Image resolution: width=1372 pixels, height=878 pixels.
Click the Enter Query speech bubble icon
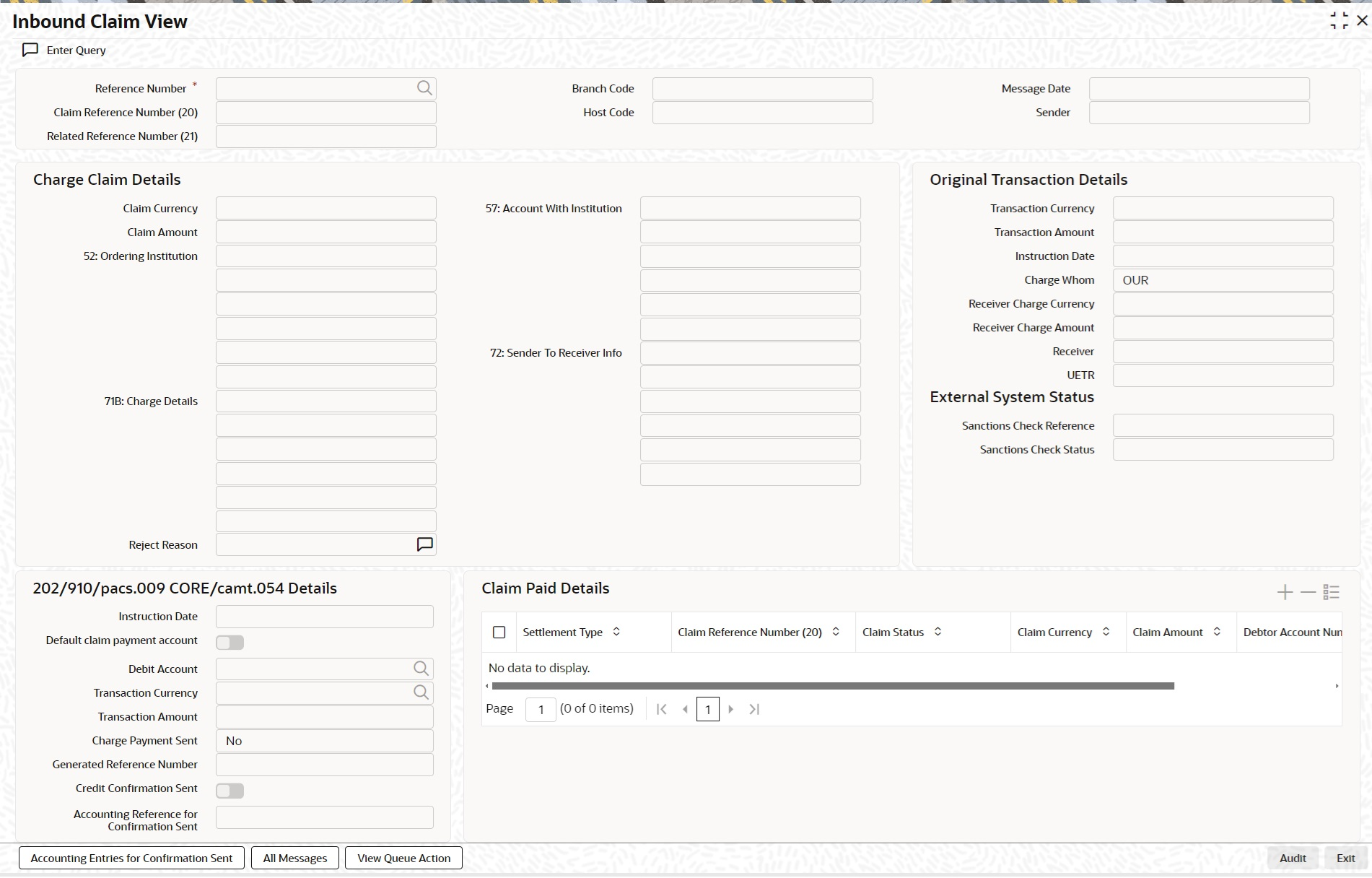pos(30,50)
